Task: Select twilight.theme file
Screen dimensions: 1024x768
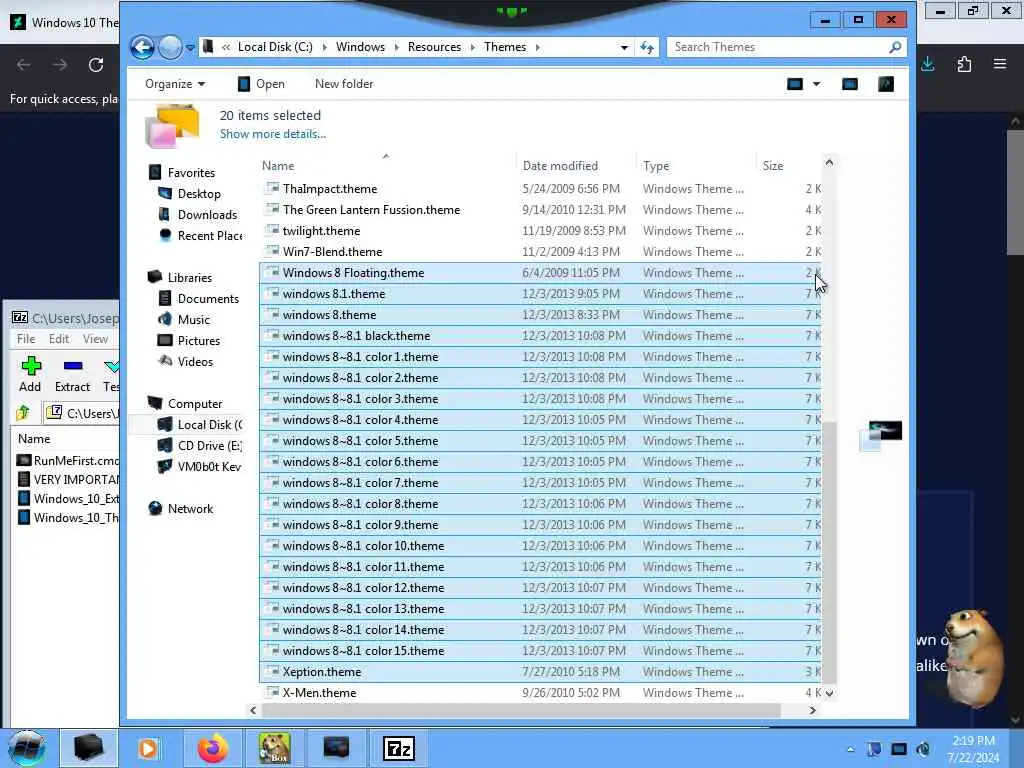Action: tap(539, 231)
